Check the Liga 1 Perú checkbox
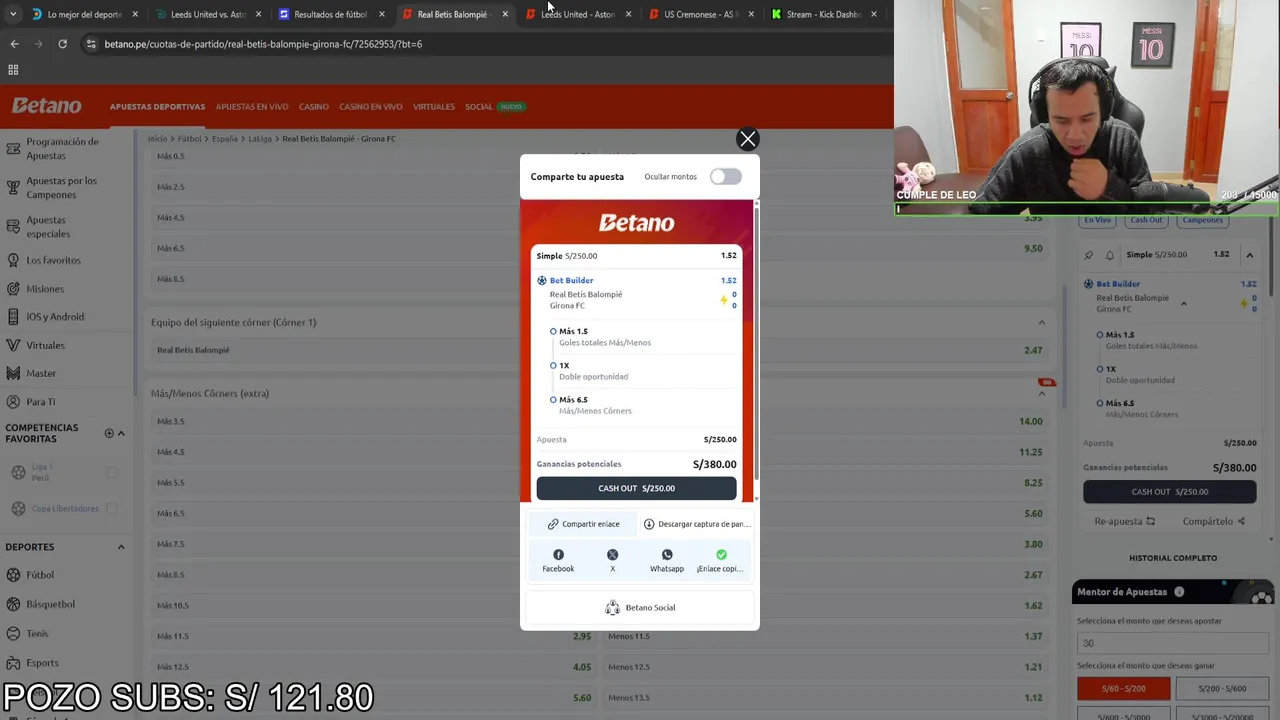Viewport: 1280px width, 720px height. [x=111, y=472]
